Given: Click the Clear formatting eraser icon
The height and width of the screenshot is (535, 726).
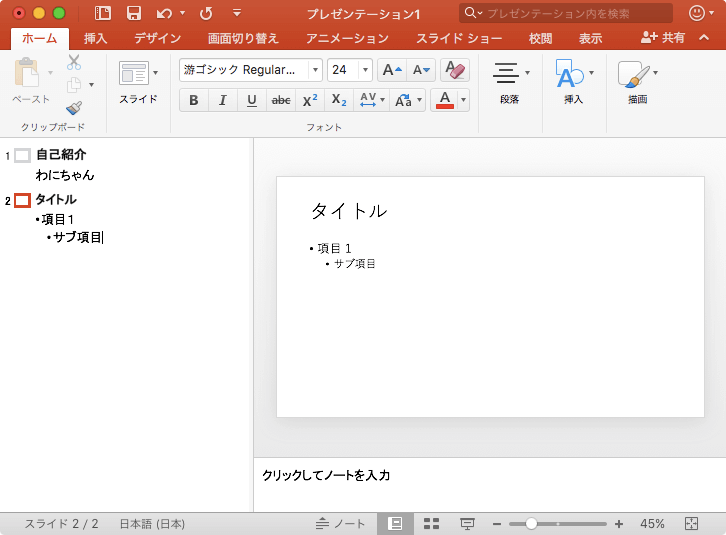Looking at the screenshot, I should (454, 70).
